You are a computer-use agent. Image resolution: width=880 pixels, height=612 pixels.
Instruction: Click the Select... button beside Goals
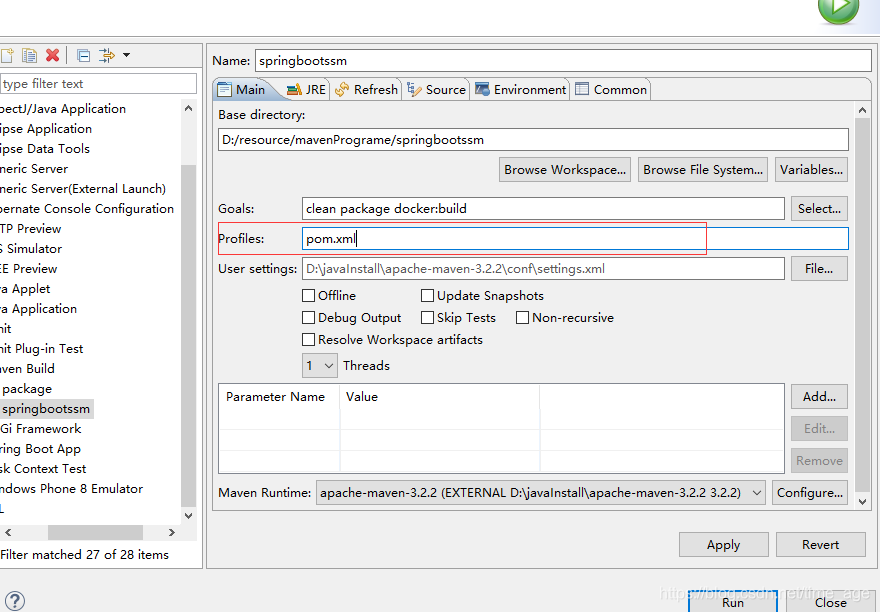coord(819,209)
